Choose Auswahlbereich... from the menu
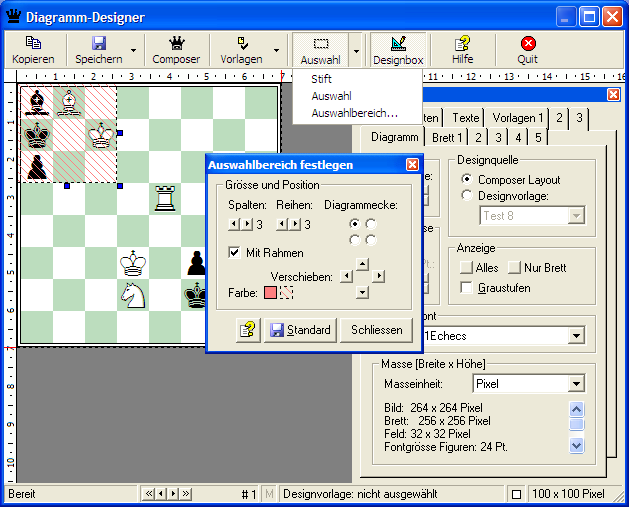 point(354,113)
